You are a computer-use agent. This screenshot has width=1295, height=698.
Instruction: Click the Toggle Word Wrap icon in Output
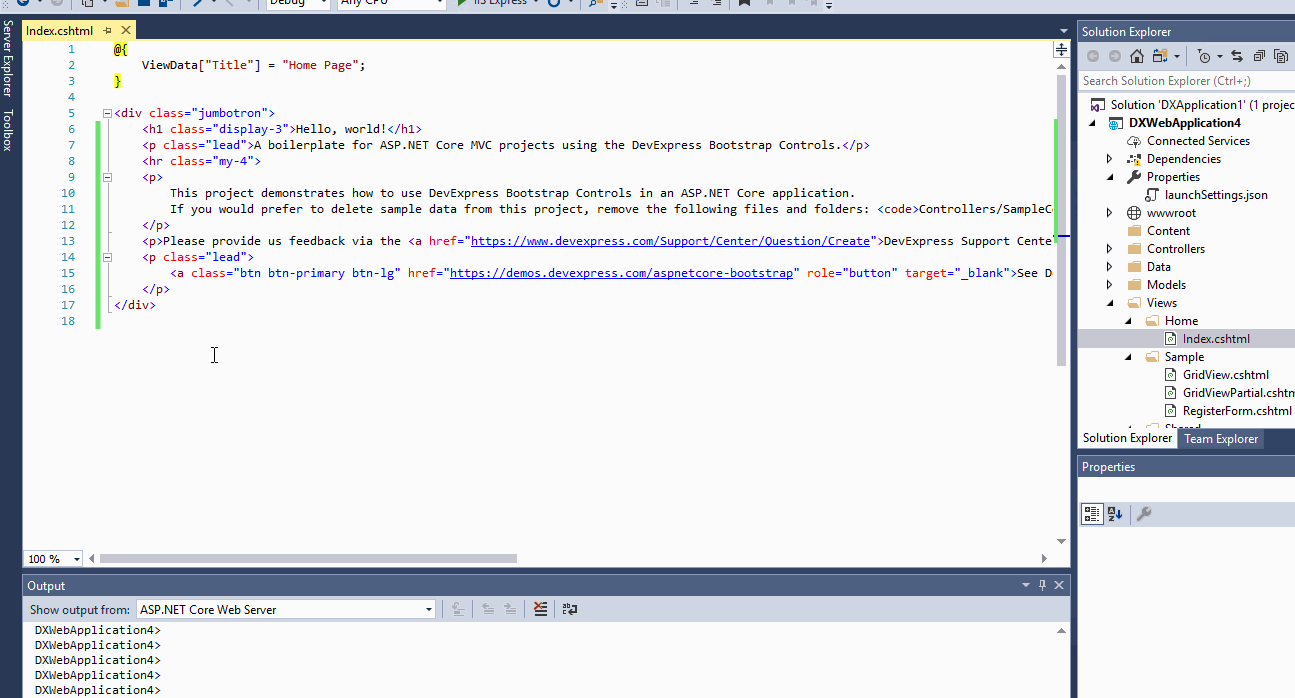[x=570, y=609]
